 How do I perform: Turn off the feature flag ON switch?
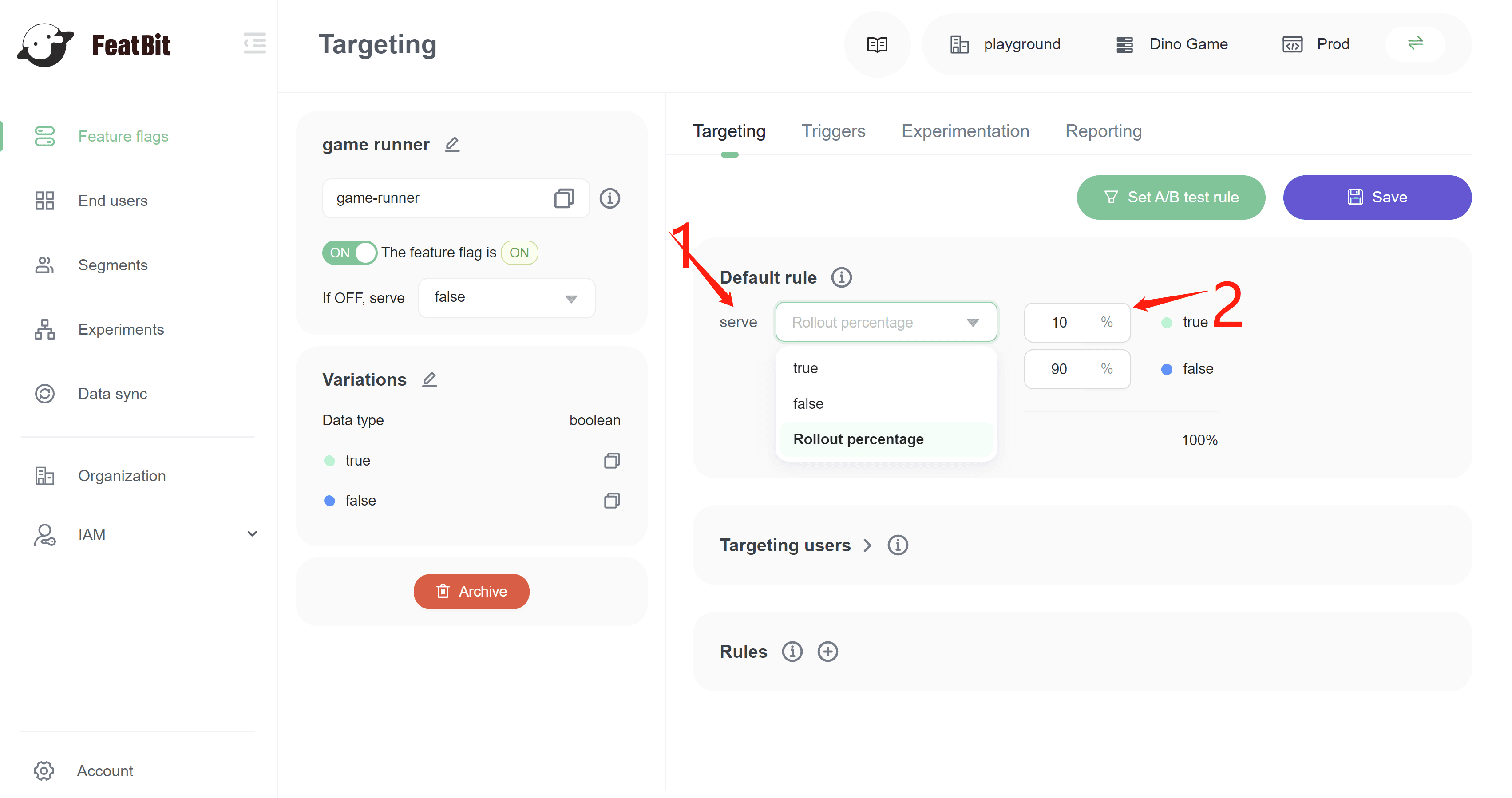[350, 253]
